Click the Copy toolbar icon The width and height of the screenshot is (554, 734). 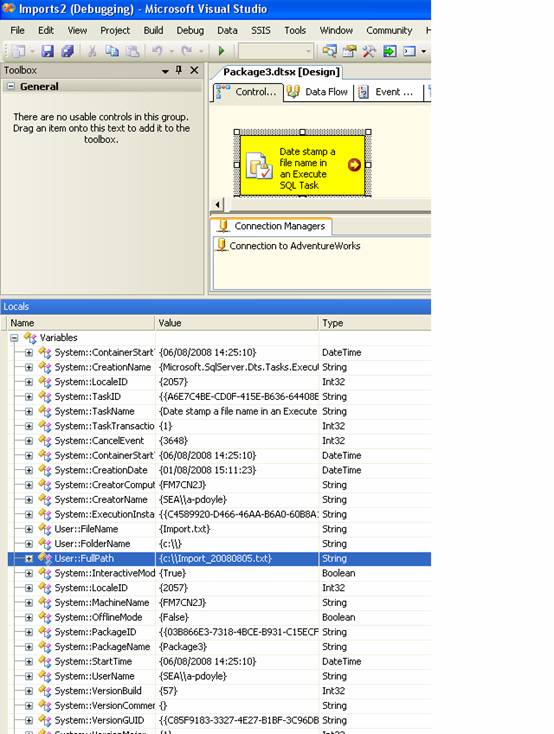111,51
